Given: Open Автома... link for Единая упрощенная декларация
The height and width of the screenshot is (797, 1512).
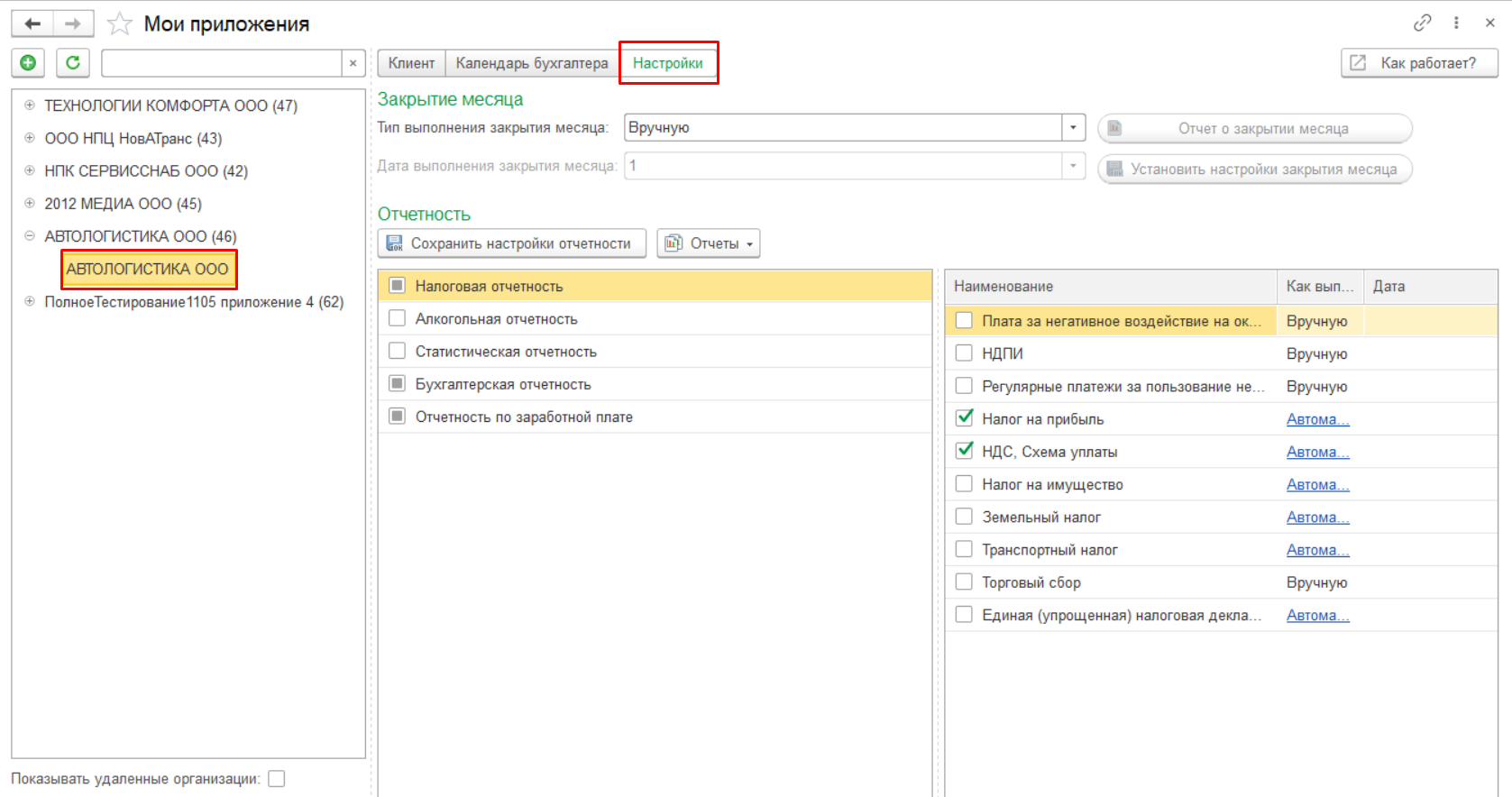Looking at the screenshot, I should 1317,615.
